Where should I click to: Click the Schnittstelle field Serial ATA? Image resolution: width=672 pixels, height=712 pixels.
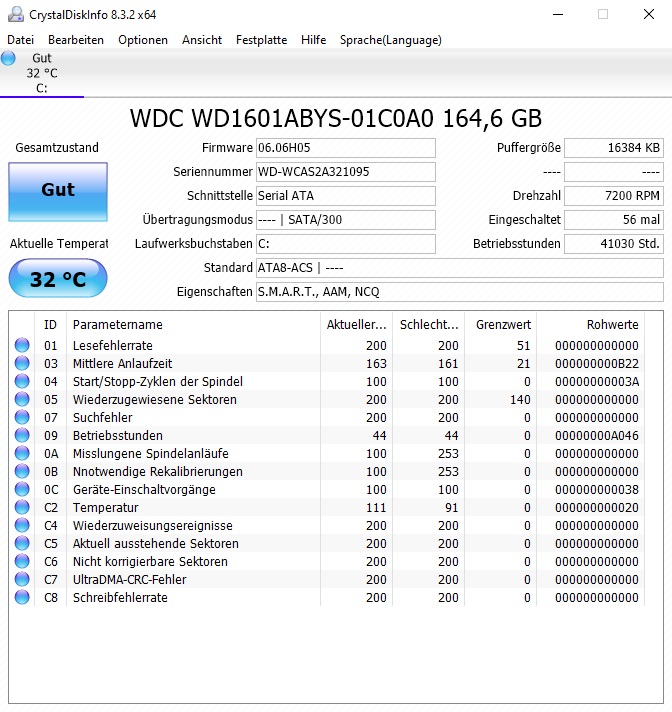pos(346,196)
